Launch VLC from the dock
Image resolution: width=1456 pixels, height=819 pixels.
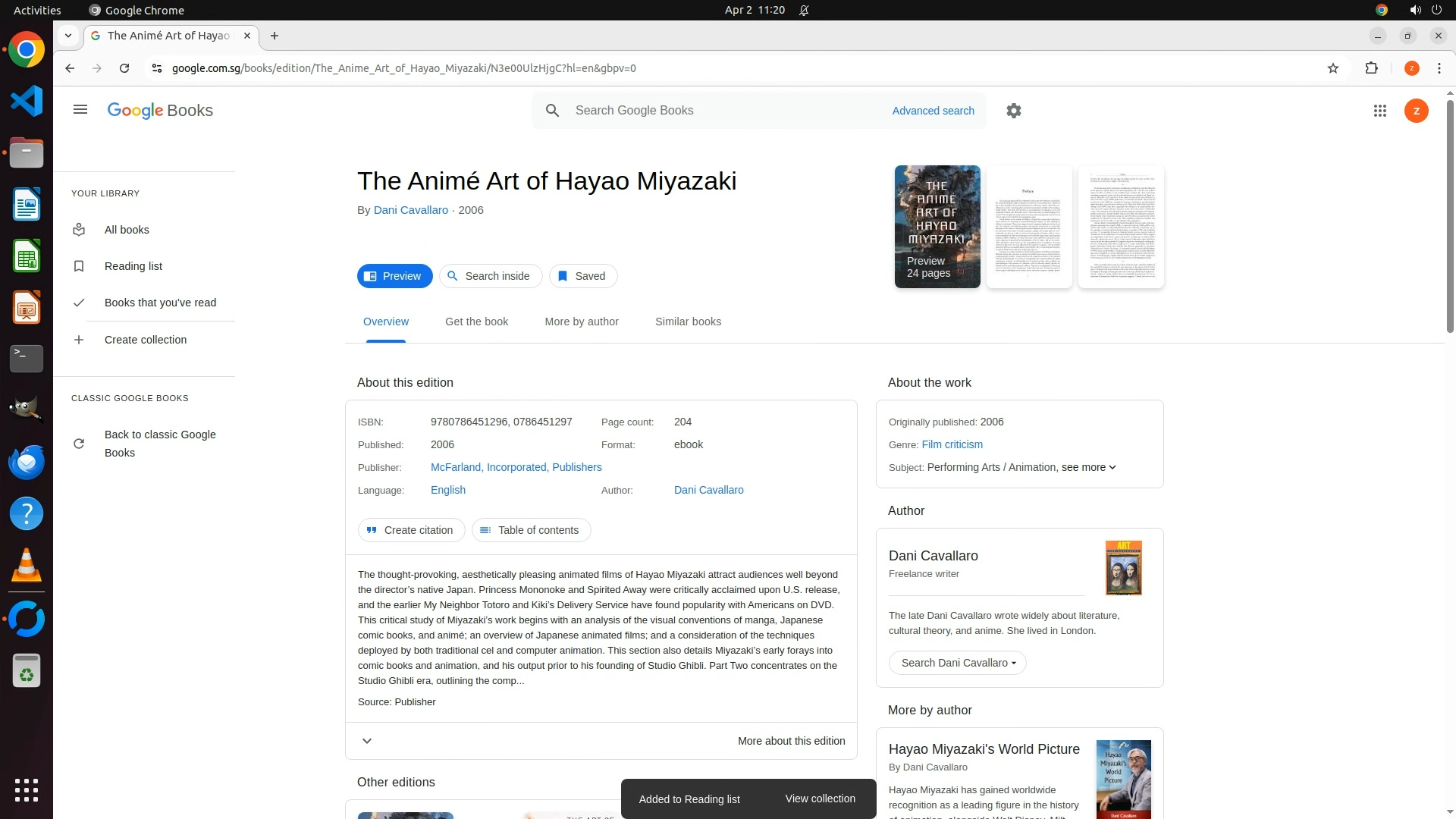coord(27,566)
